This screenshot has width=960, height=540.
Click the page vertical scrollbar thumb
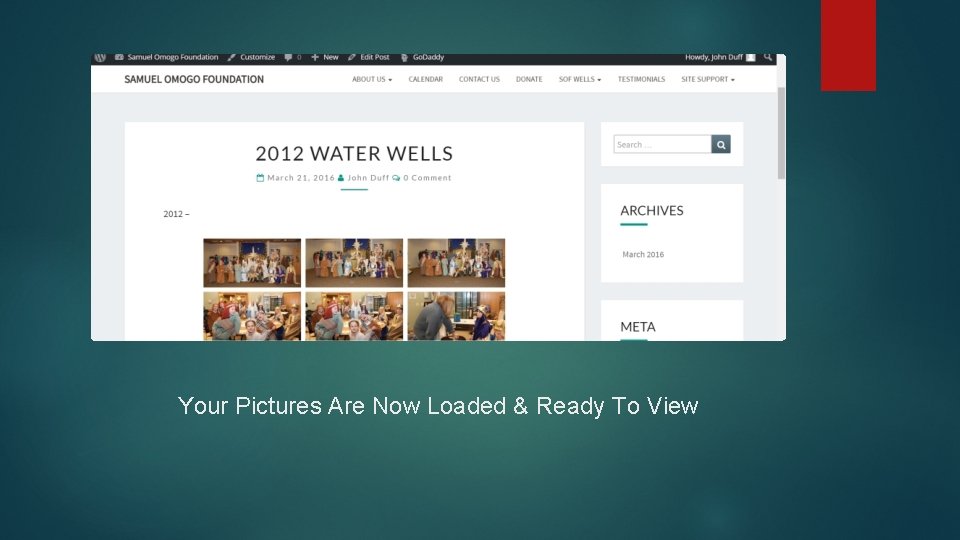pyautogui.click(x=781, y=133)
